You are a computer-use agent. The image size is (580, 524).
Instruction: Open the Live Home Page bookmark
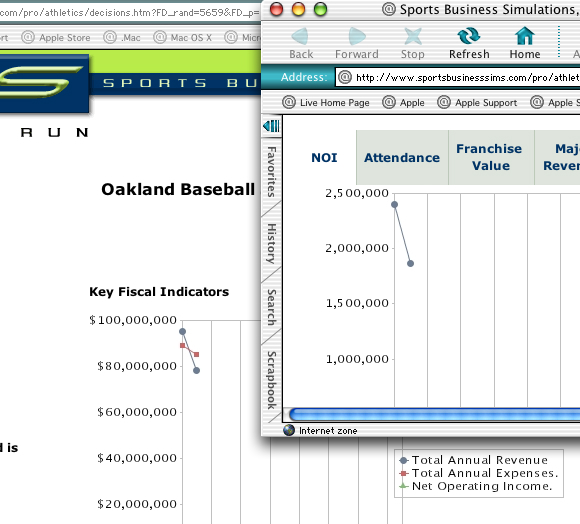tap(326, 102)
